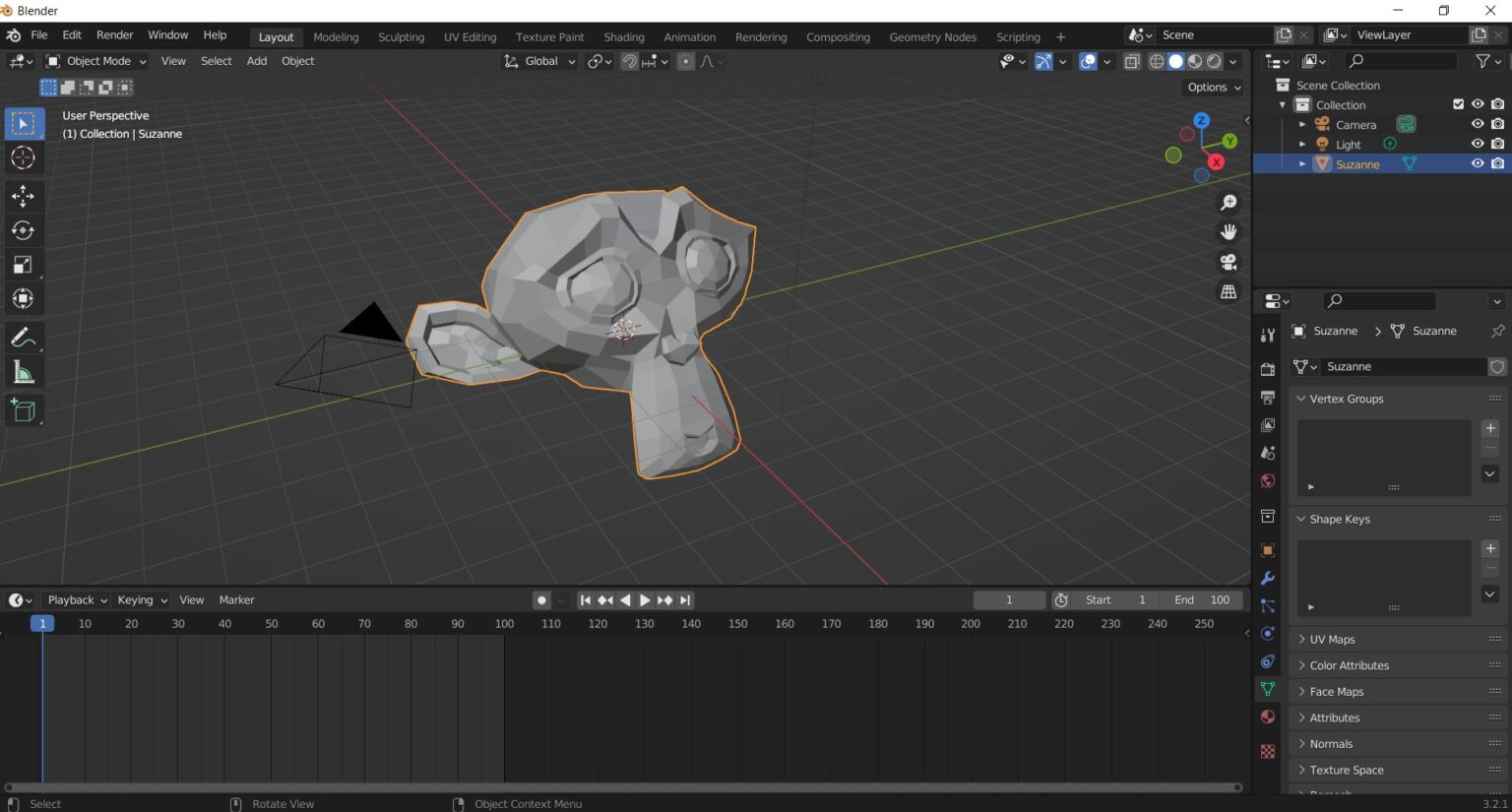1512x812 pixels.
Task: Toggle X-ray display in viewport header
Action: point(1132,61)
